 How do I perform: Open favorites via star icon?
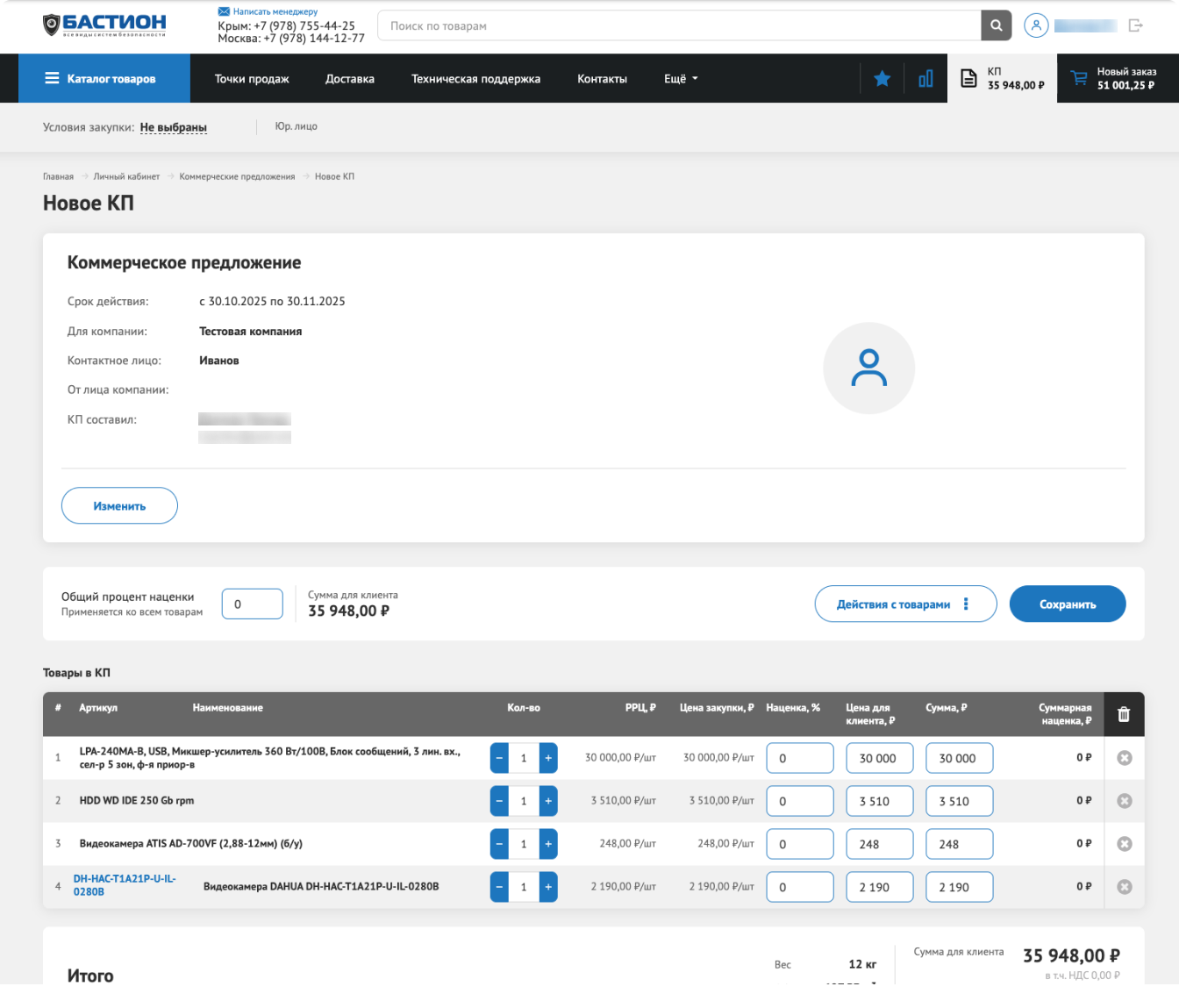[x=882, y=79]
